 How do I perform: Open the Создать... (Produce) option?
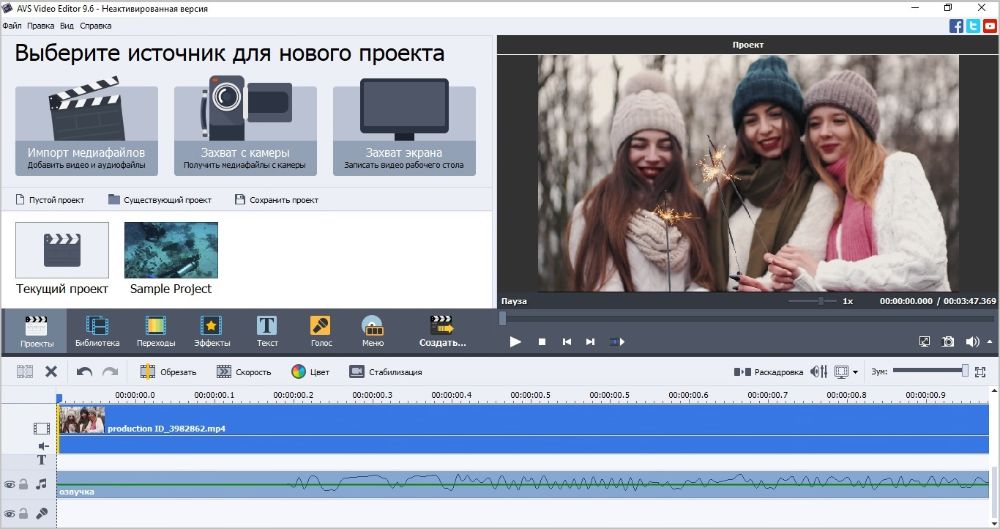coord(442,331)
